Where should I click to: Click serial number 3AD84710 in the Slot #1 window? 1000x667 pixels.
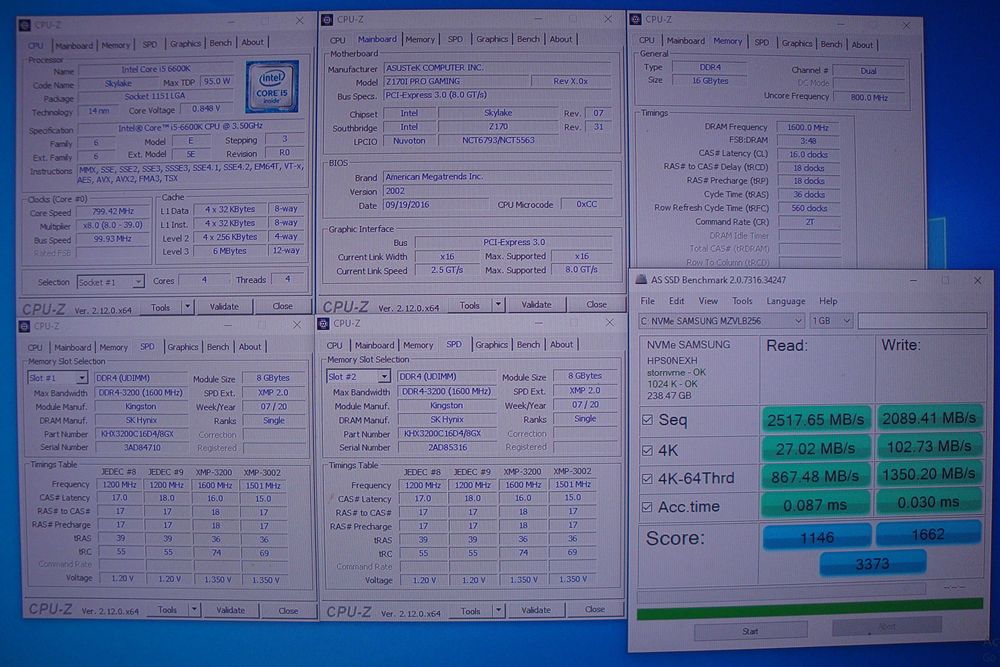pos(142,447)
